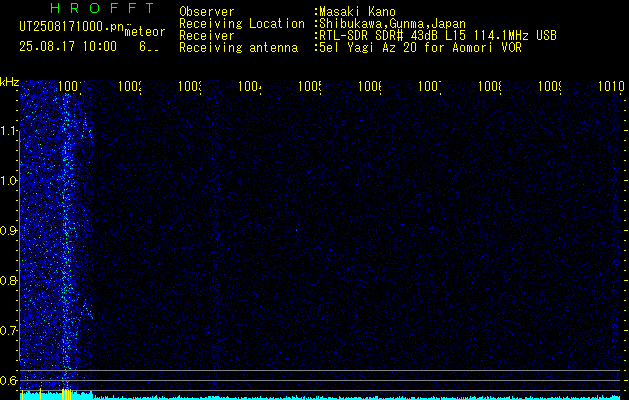Click the 5el Yagi antenna description
The width and height of the screenshot is (629, 400).
pos(420,48)
